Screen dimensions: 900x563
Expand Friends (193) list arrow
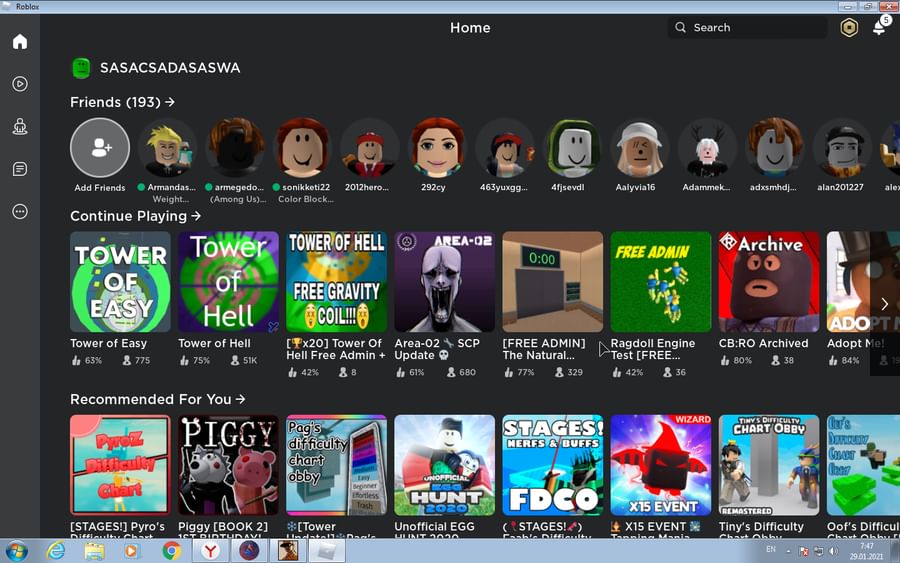[170, 102]
